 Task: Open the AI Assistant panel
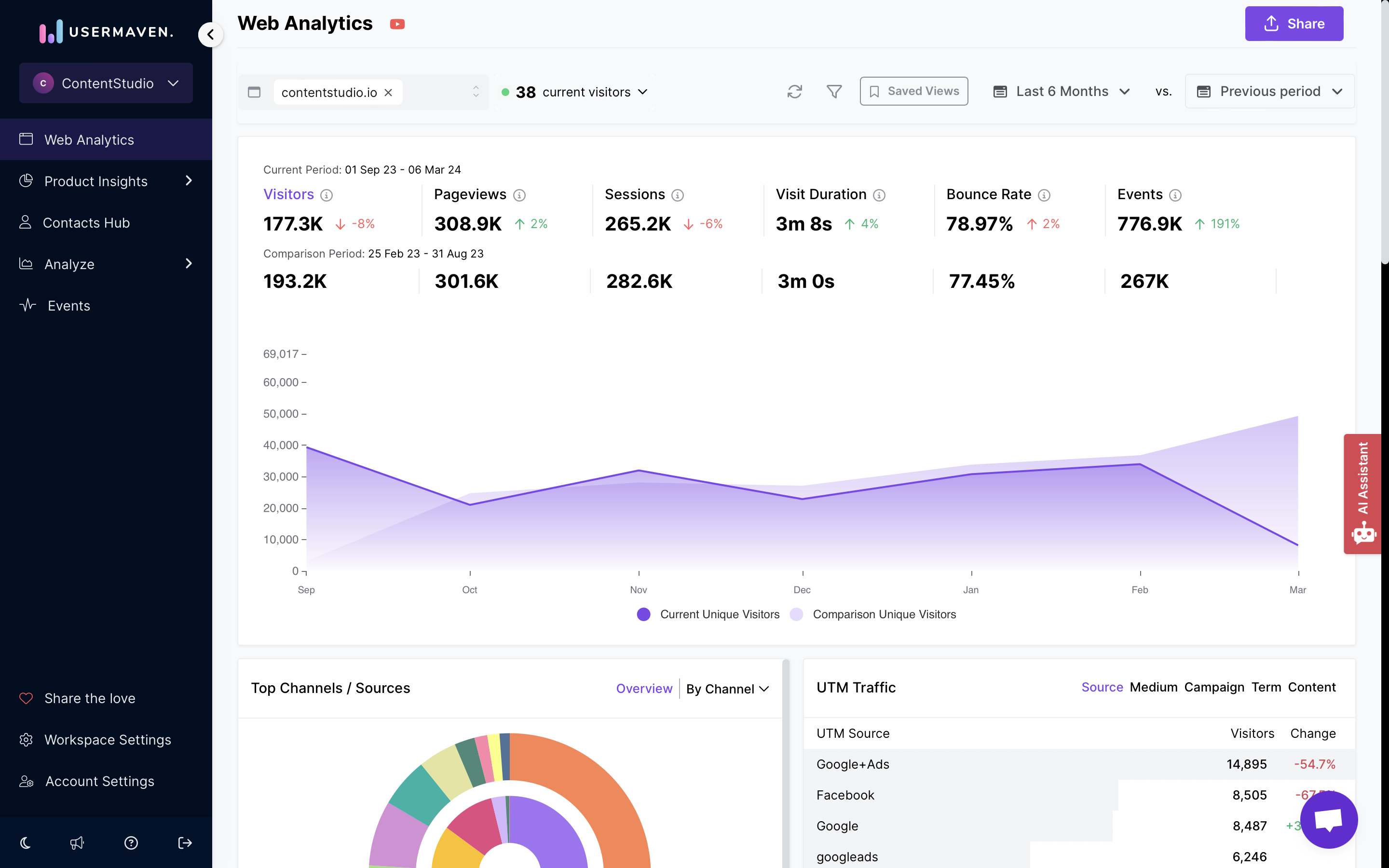[x=1364, y=494]
